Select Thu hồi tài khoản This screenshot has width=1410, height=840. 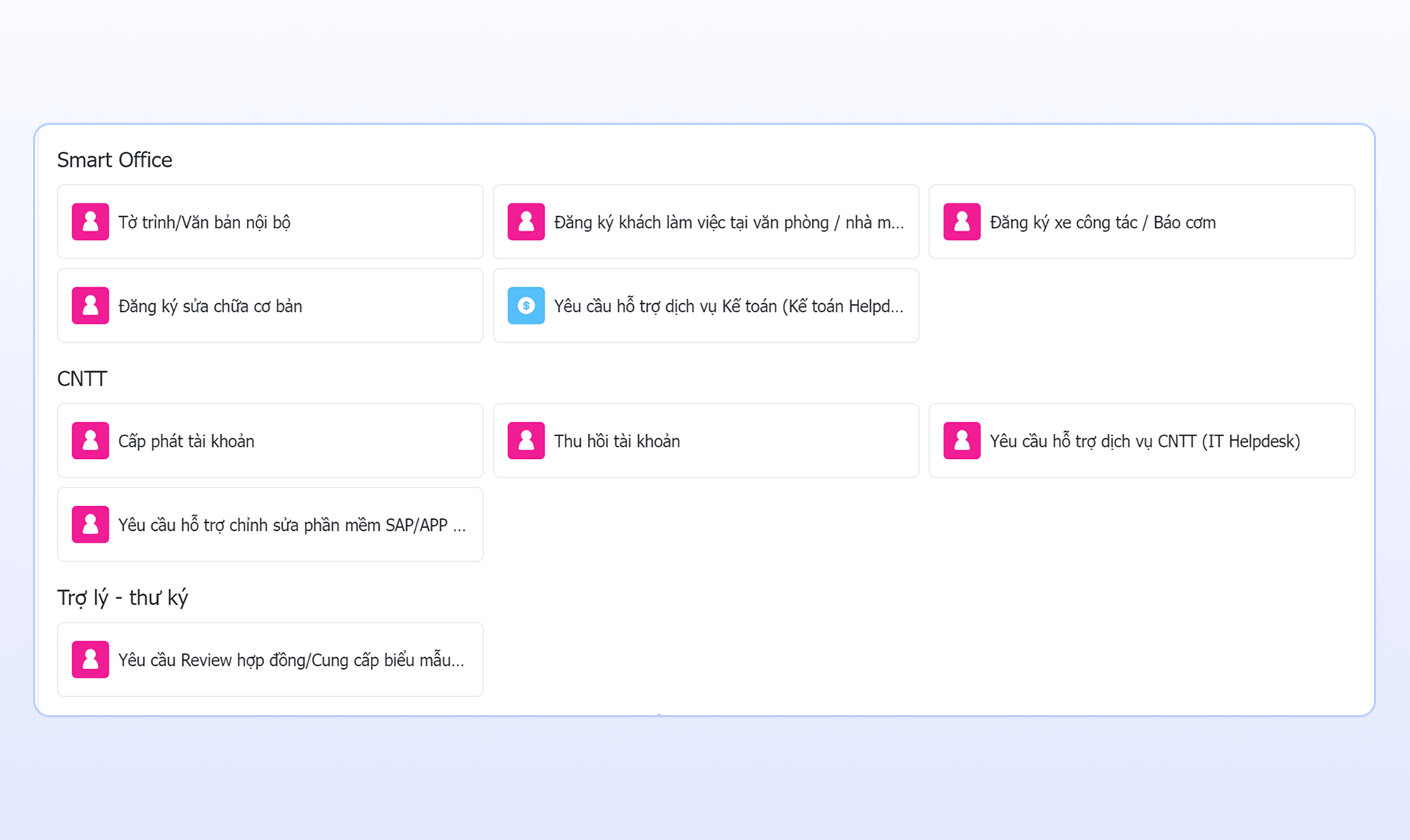point(706,441)
